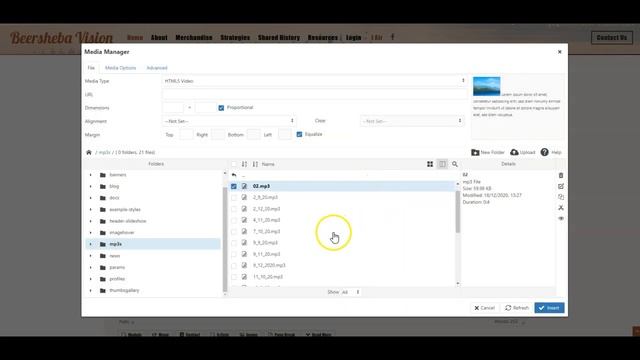Create a new folder with New Folder

488,152
